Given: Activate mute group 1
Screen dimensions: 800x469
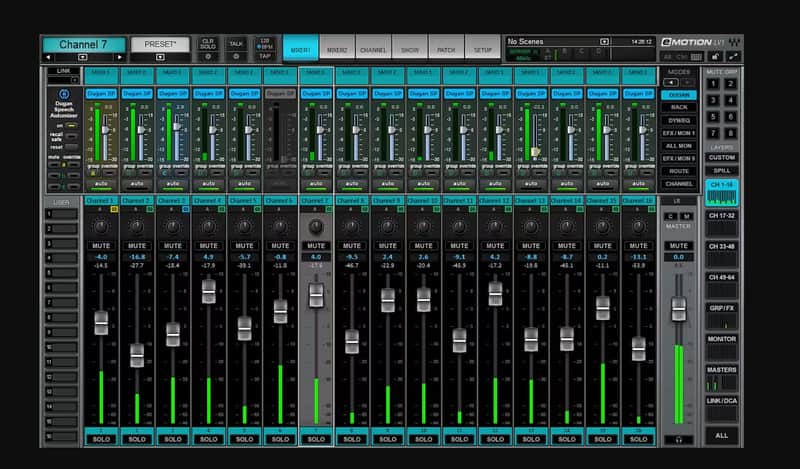Looking at the screenshot, I should point(713,84).
